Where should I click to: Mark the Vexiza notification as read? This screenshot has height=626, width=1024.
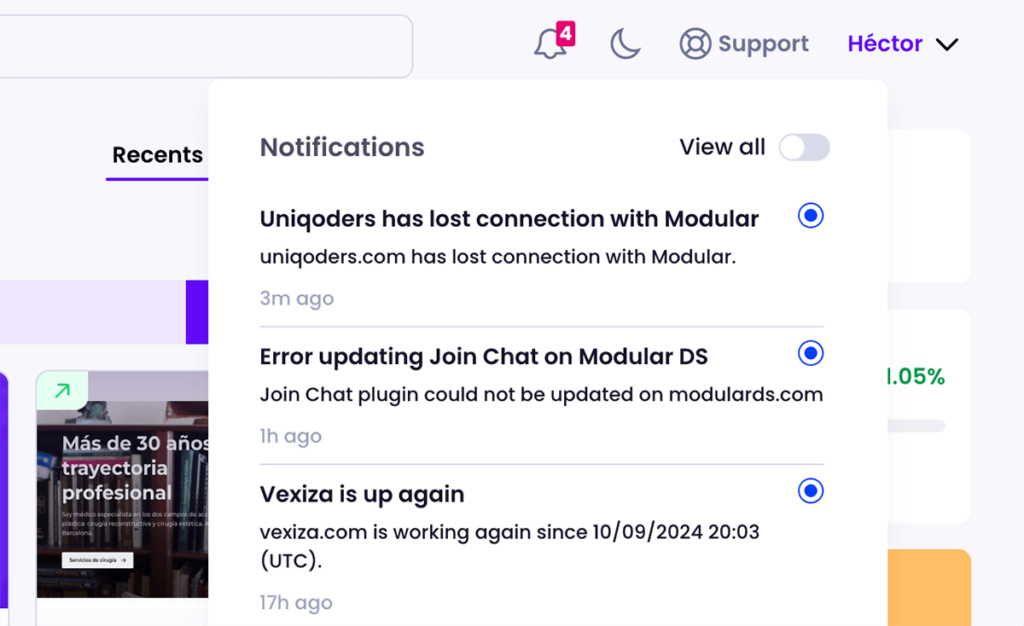[x=810, y=491]
